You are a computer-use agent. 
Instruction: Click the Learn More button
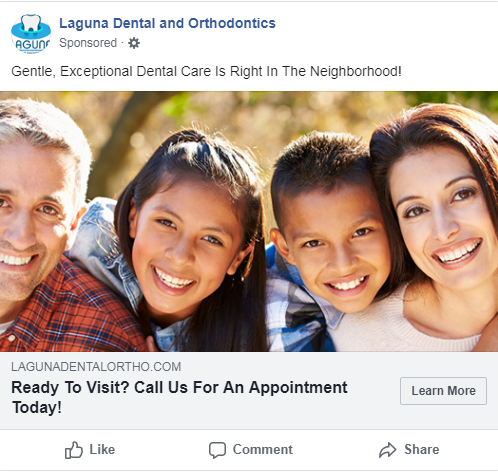point(443,391)
